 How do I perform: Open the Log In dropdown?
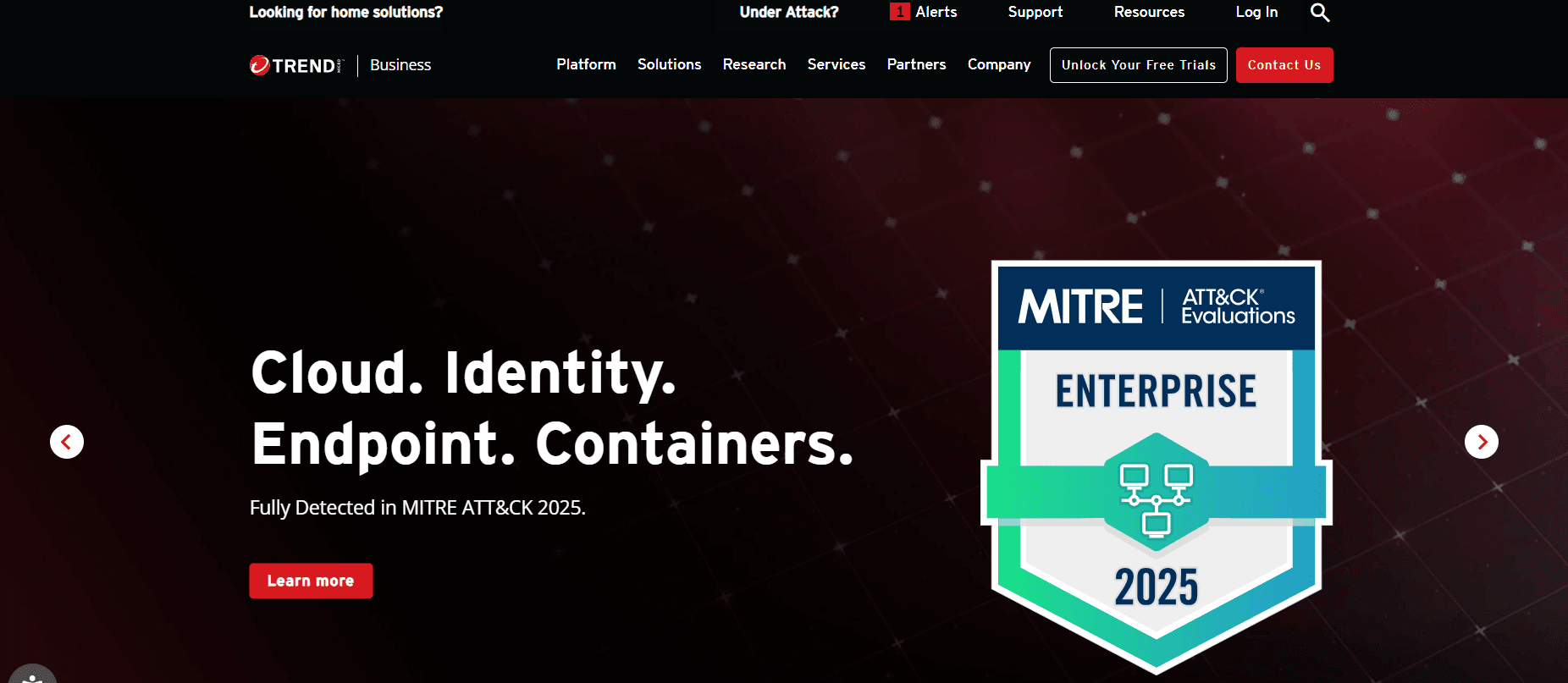point(1256,13)
